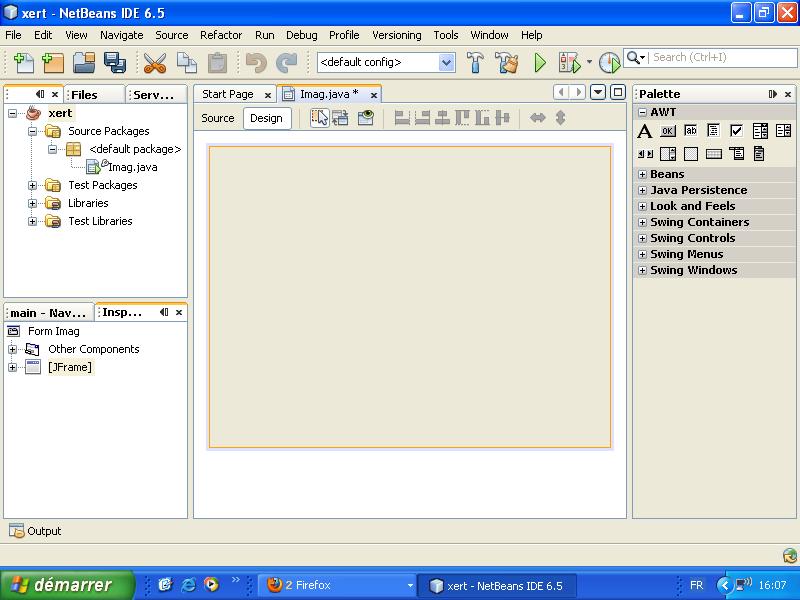Screen dimensions: 800x600
Task: Switch editor to Design view
Action: pyautogui.click(x=266, y=118)
